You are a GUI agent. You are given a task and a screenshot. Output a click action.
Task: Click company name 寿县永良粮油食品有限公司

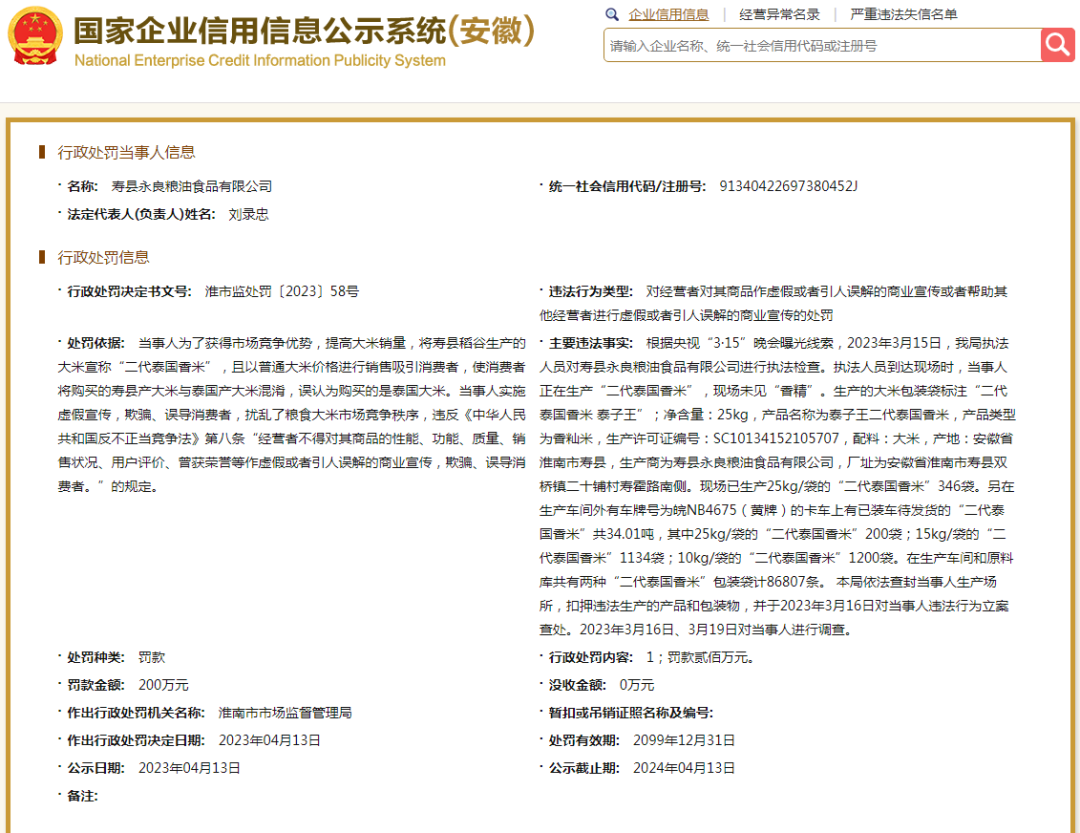(x=191, y=186)
